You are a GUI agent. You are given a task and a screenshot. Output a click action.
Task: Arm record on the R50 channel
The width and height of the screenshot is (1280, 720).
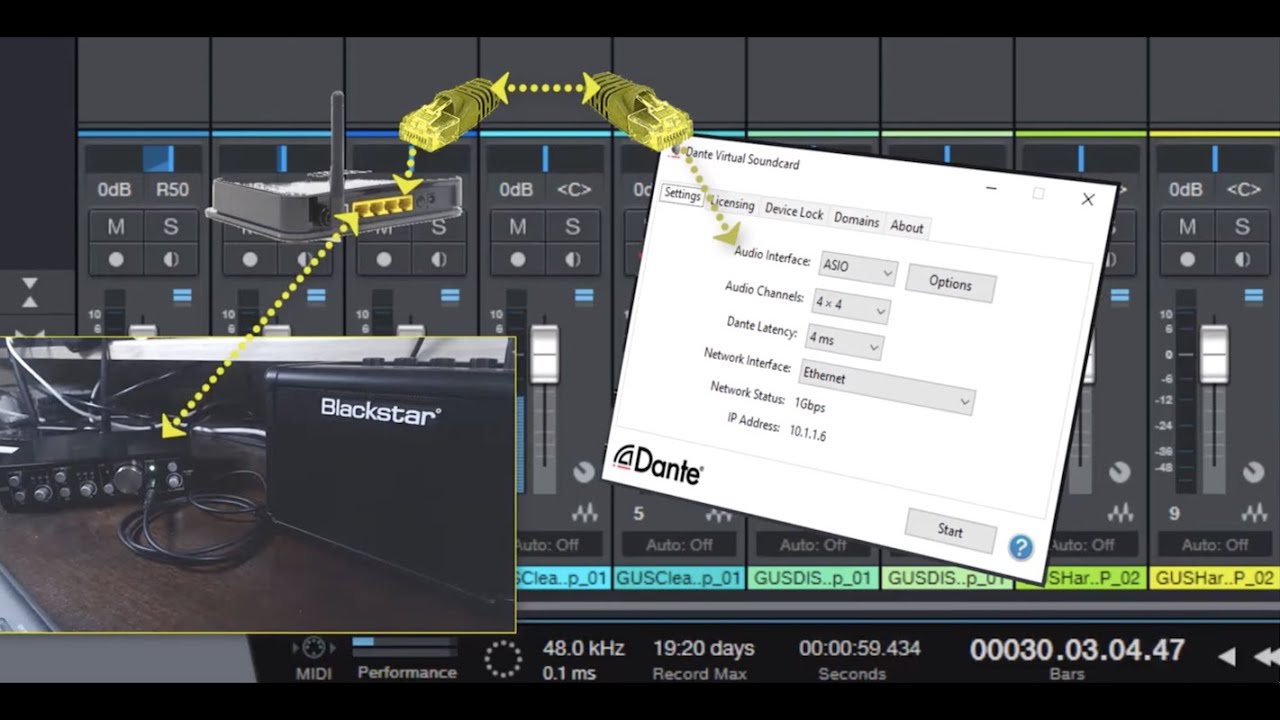pos(116,259)
